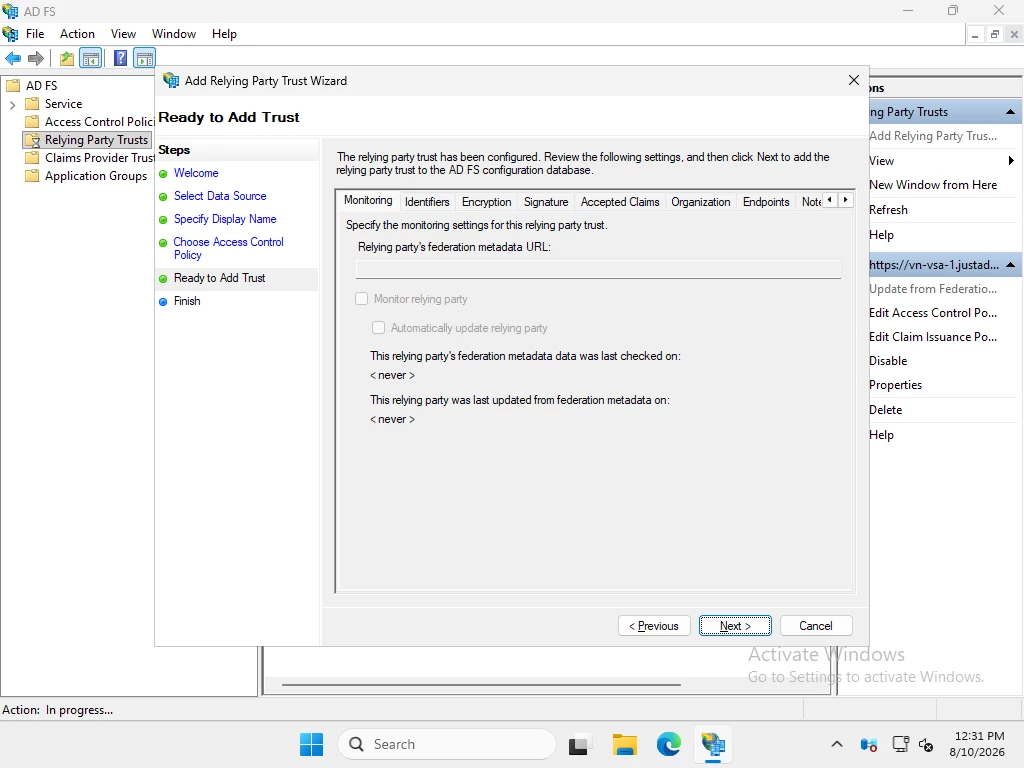
Task: Toggle Automatically update relying party checkbox
Action: pyautogui.click(x=378, y=328)
